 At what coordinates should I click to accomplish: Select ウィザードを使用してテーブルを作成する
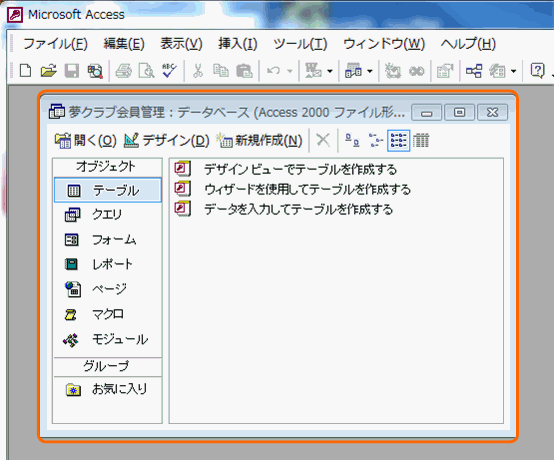(292, 189)
